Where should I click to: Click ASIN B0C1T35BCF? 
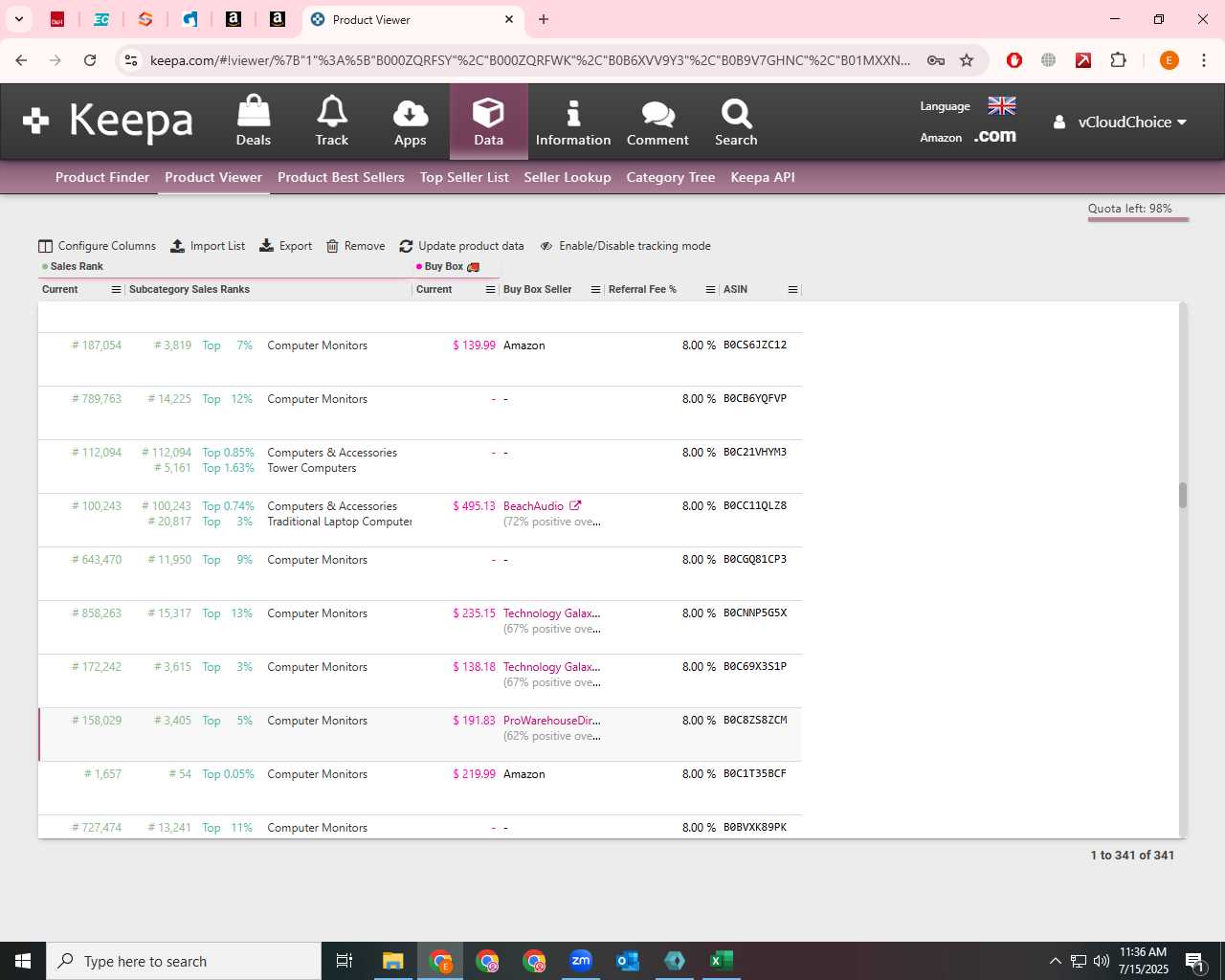[x=755, y=773]
